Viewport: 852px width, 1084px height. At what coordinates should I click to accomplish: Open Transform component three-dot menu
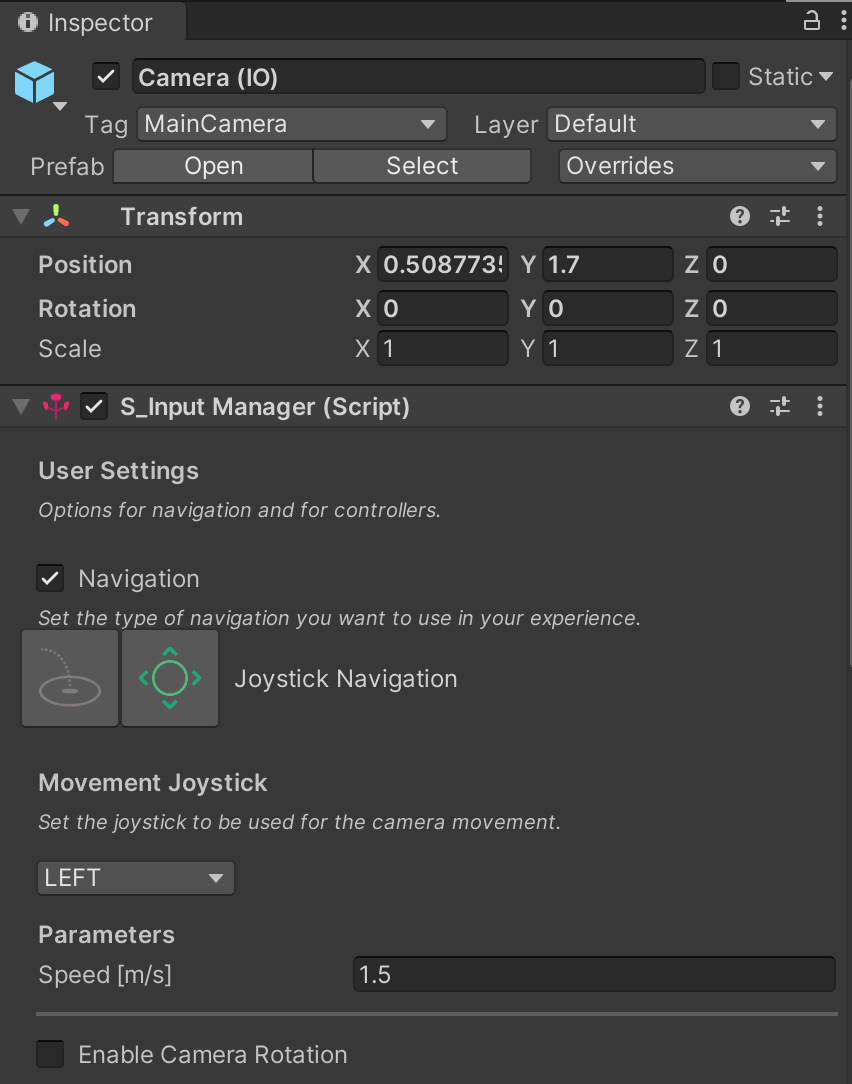820,216
